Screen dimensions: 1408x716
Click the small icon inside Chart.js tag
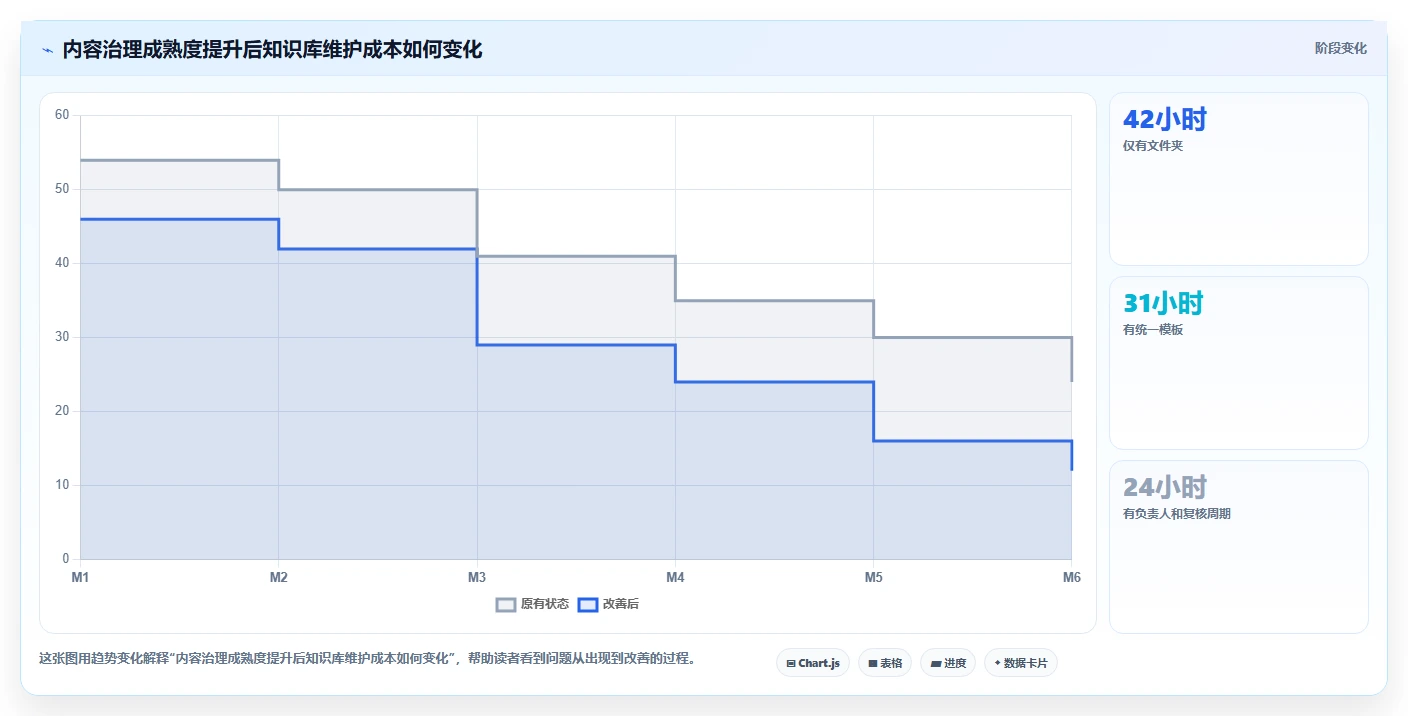(x=791, y=663)
